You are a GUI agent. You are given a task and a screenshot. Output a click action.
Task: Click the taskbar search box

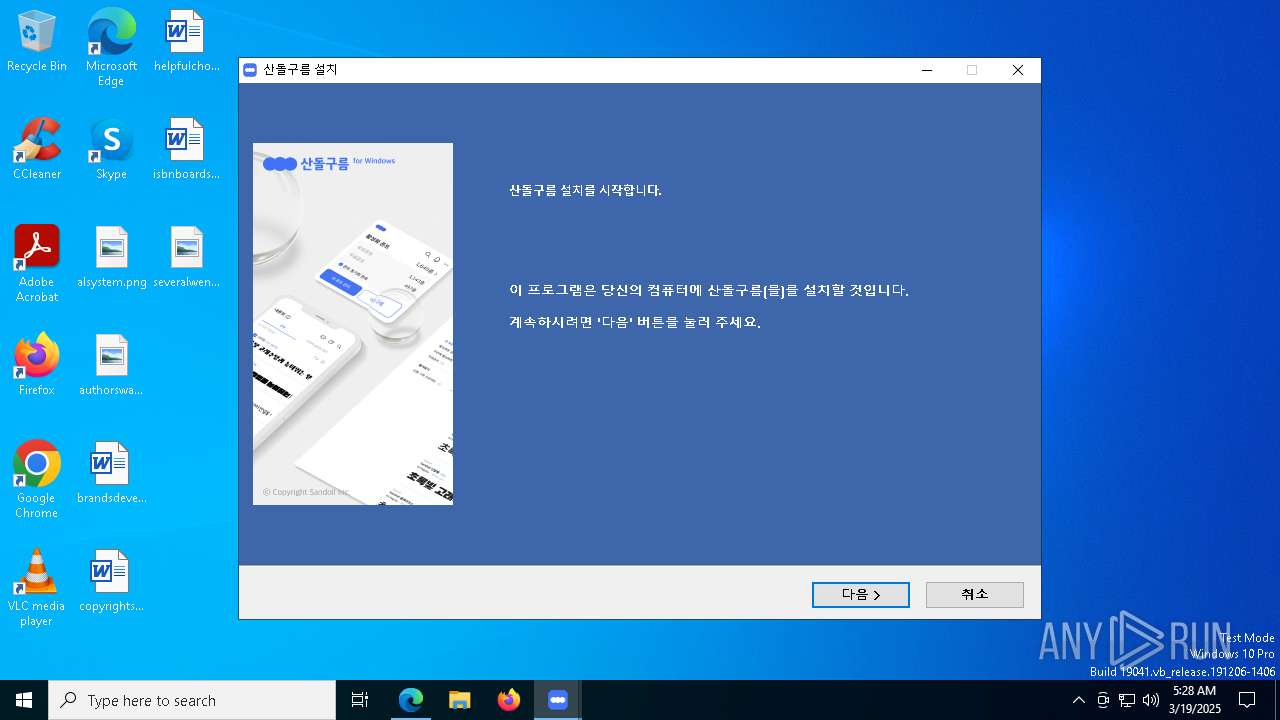192,700
